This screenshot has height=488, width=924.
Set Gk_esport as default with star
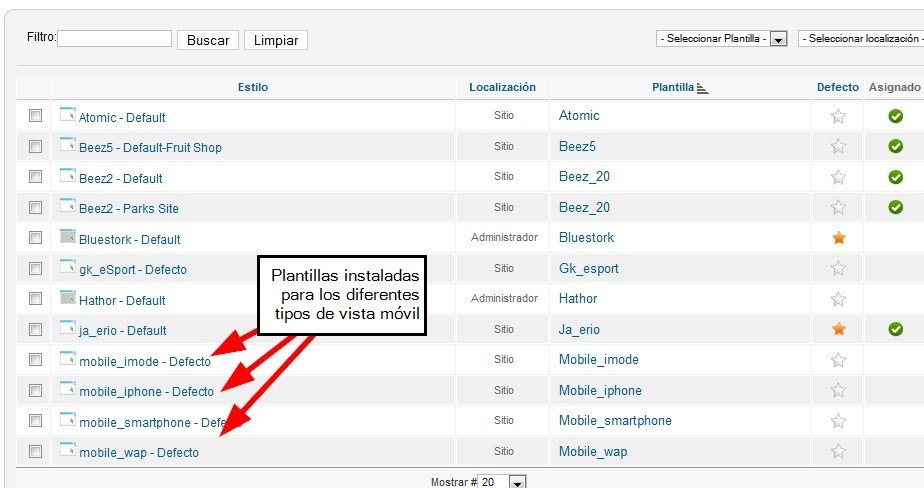838,269
